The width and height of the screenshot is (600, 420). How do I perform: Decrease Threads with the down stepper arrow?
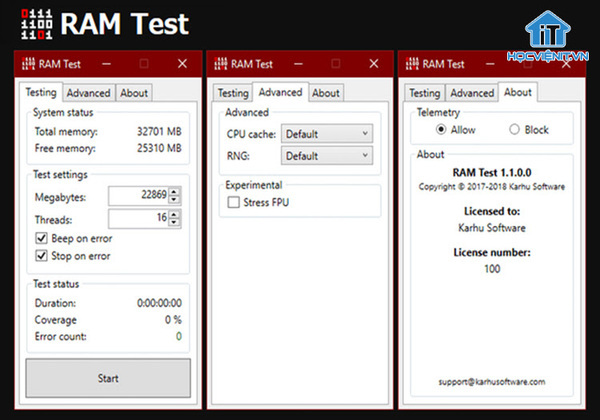(x=174, y=222)
